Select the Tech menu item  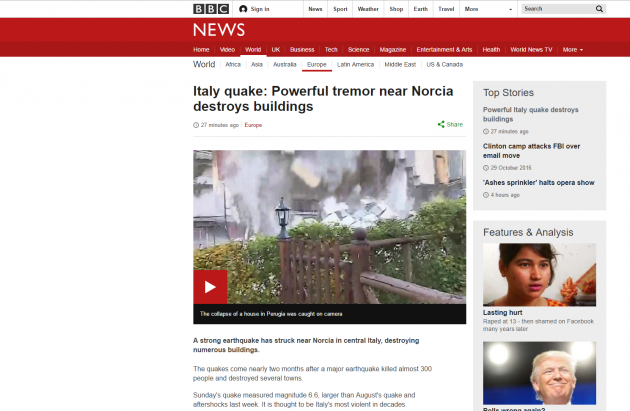coord(331,50)
